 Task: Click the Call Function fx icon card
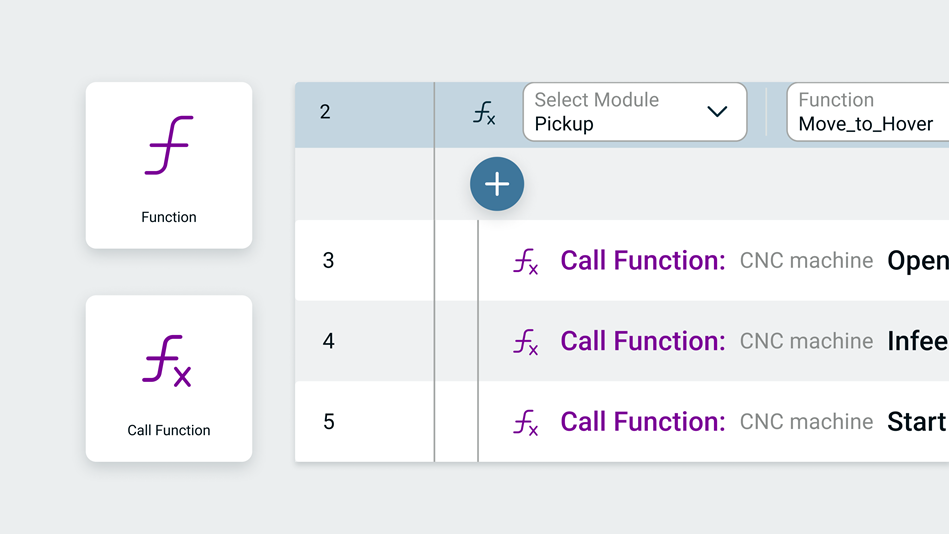click(x=168, y=378)
